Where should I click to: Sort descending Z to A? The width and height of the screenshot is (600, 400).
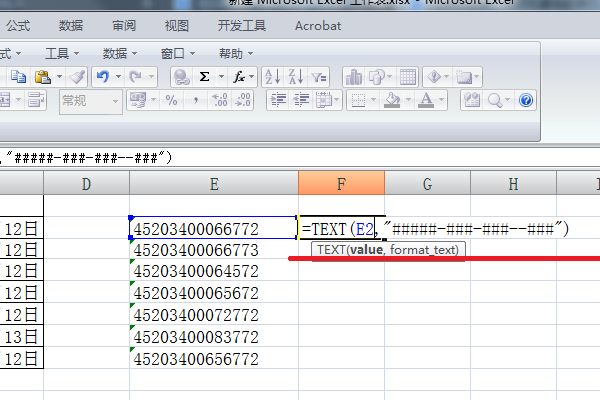pos(296,77)
